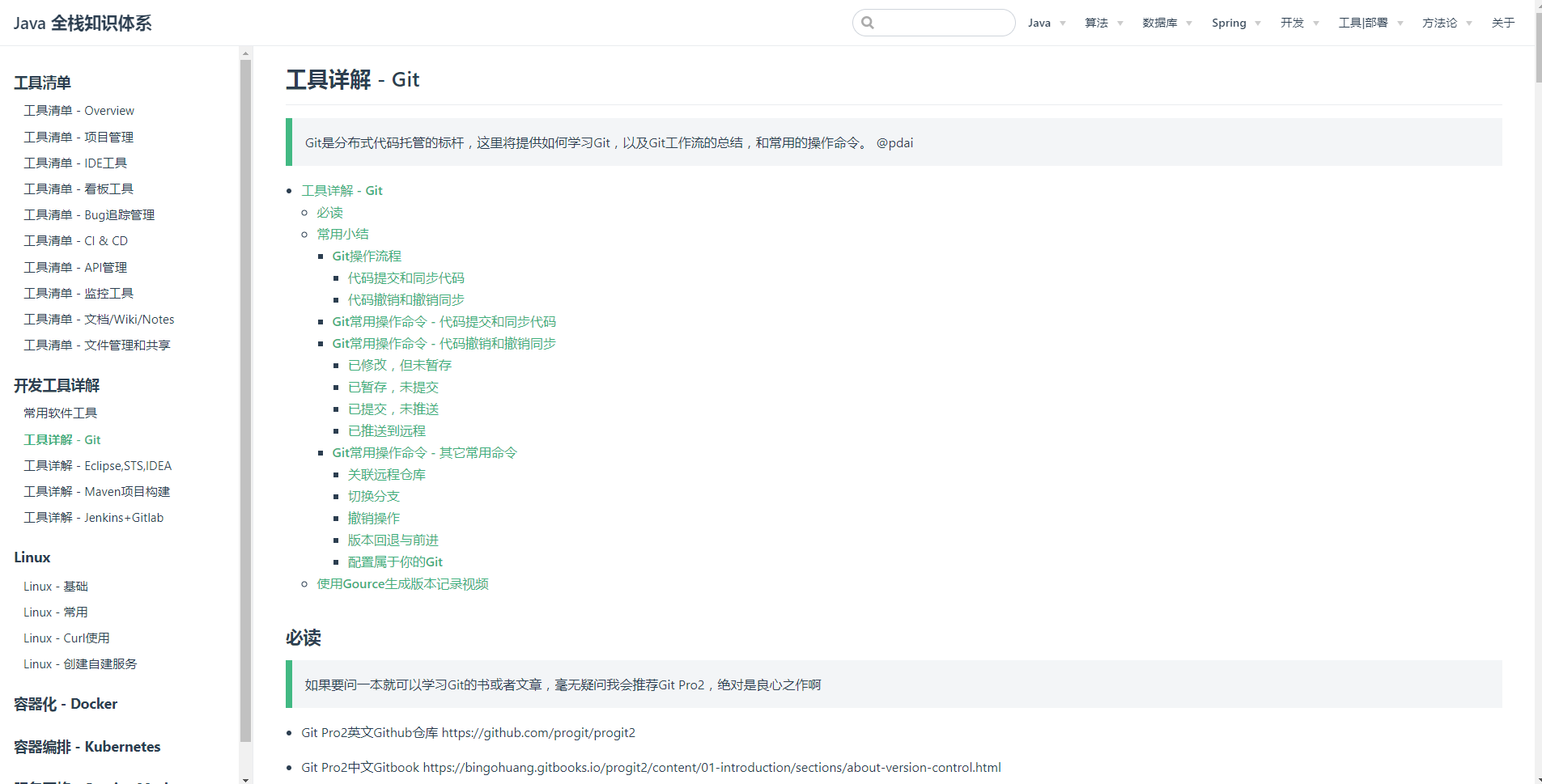Click the Linux sidebar section heading

point(32,557)
